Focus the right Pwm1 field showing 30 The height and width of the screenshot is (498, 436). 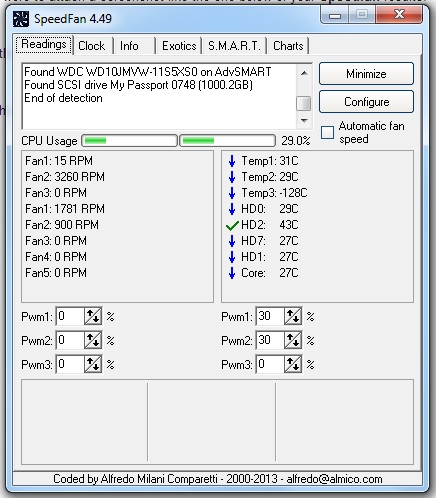point(270,316)
